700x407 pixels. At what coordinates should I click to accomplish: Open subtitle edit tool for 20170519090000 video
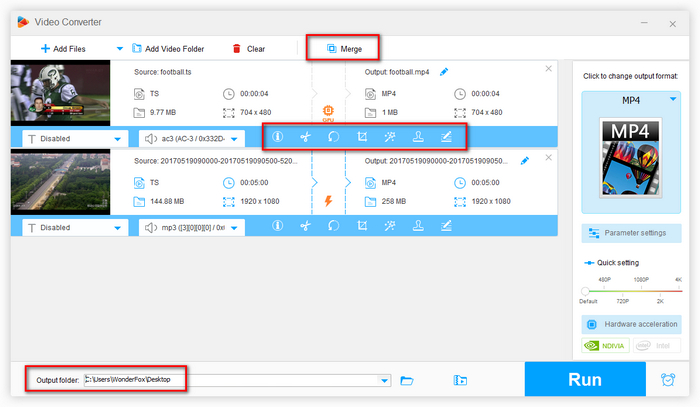tap(446, 226)
